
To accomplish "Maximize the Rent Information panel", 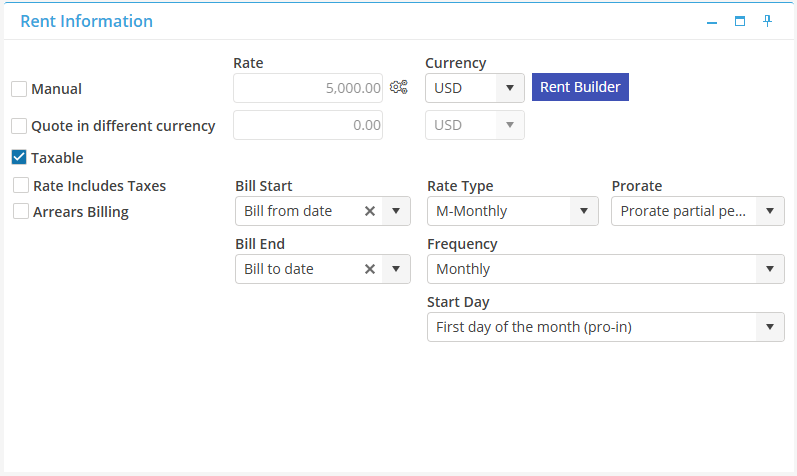I will (x=740, y=21).
